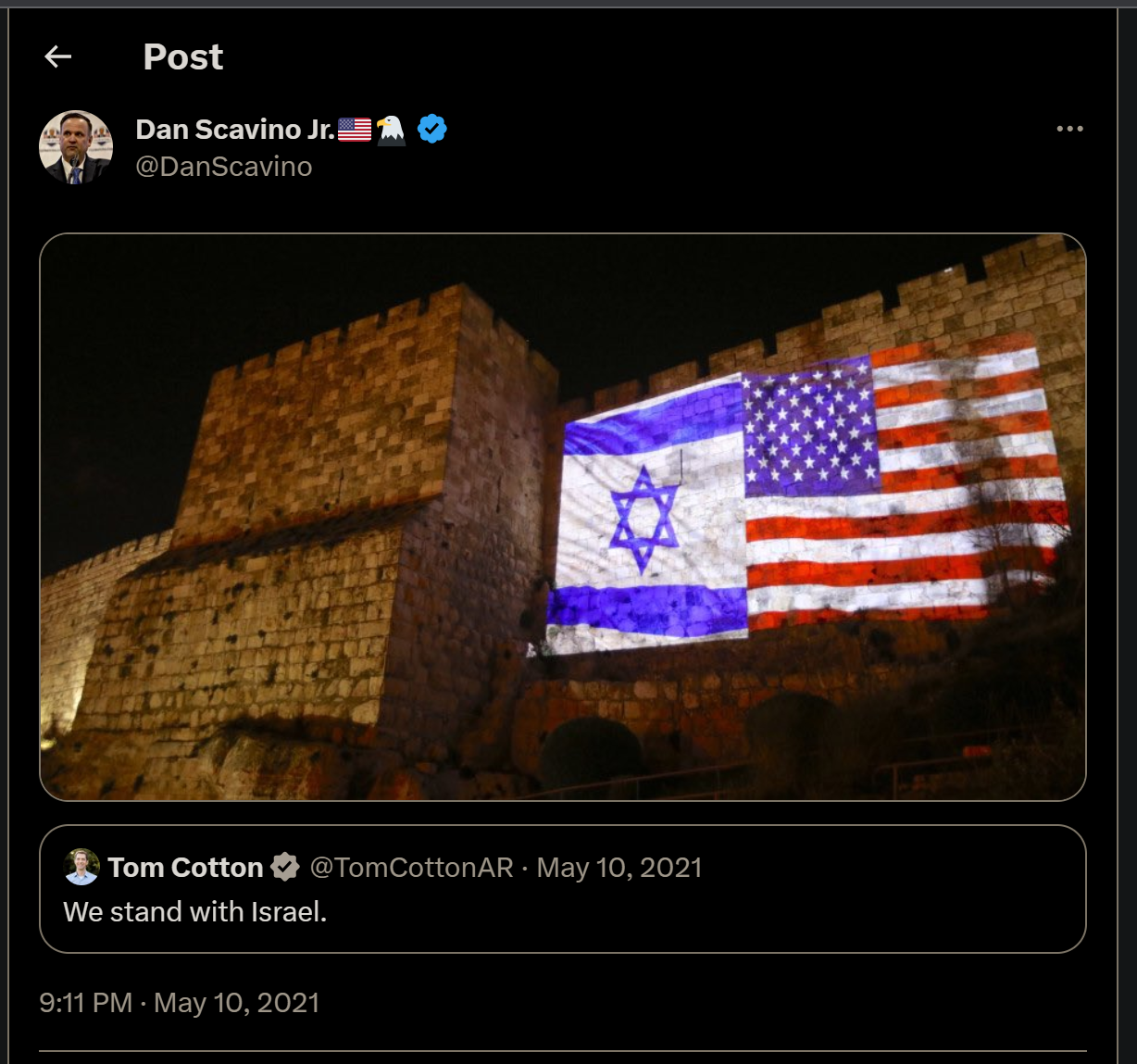Click the US flag emoji in the display name

point(355,130)
